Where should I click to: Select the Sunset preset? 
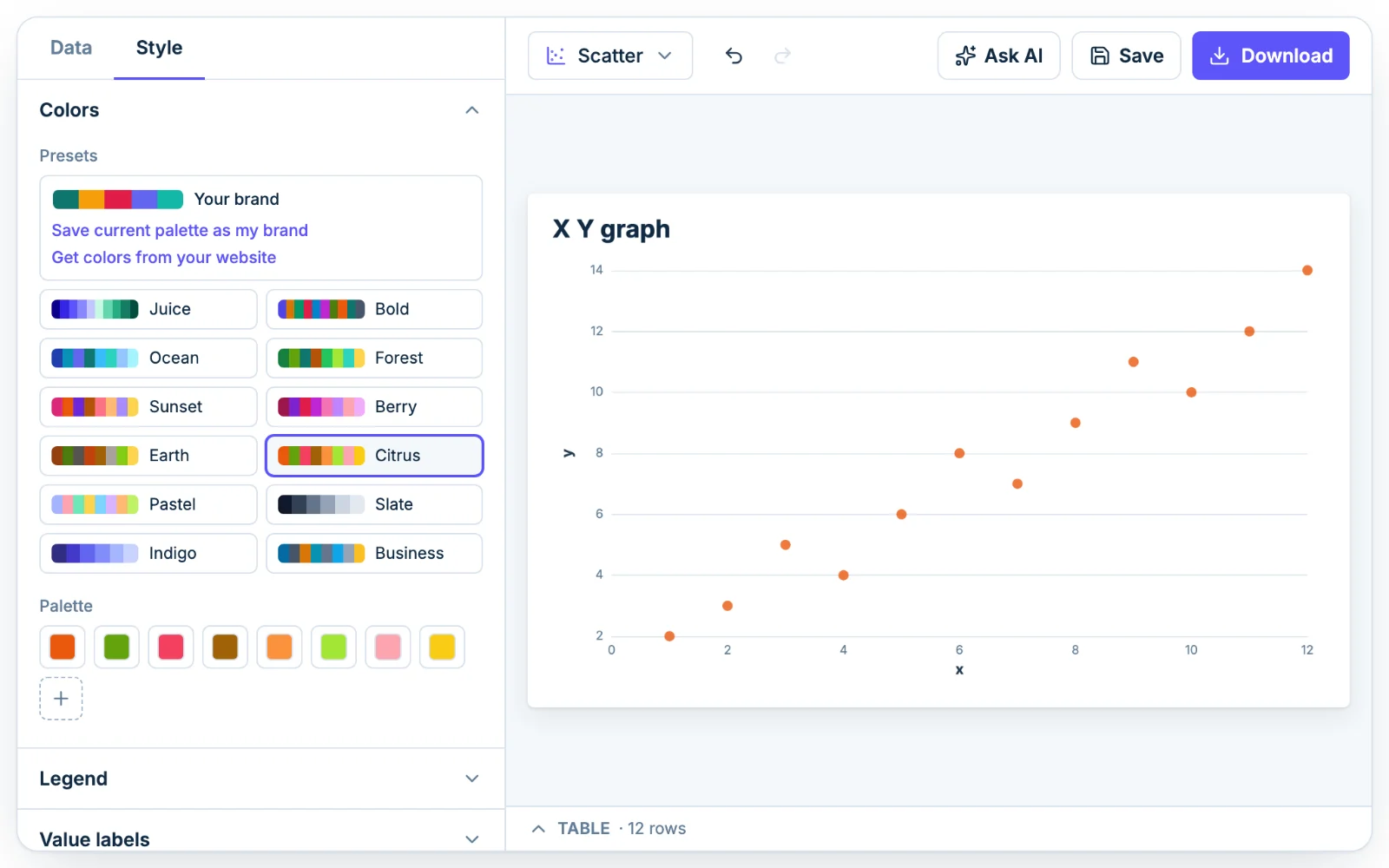point(148,406)
